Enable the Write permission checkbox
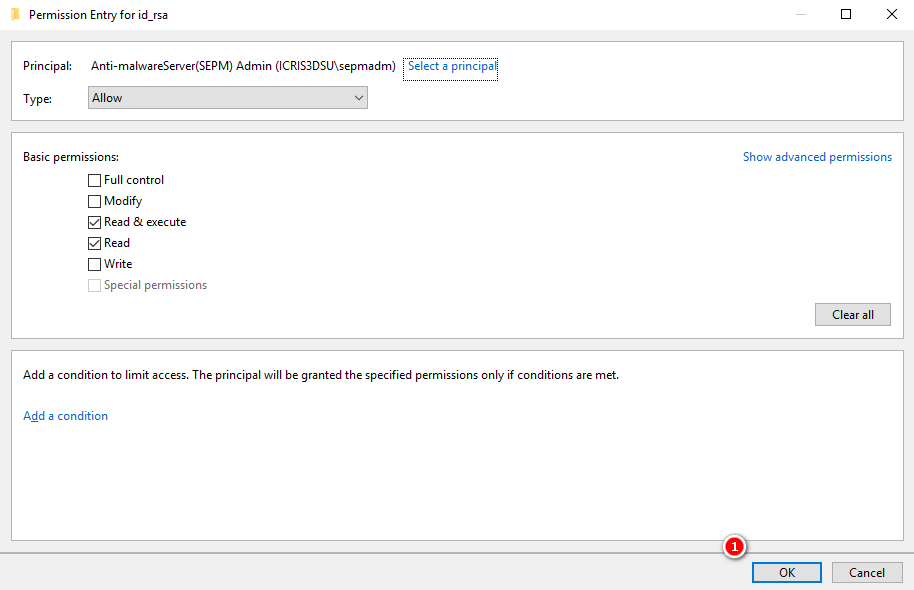Viewport: 914px width, 590px height. (95, 265)
